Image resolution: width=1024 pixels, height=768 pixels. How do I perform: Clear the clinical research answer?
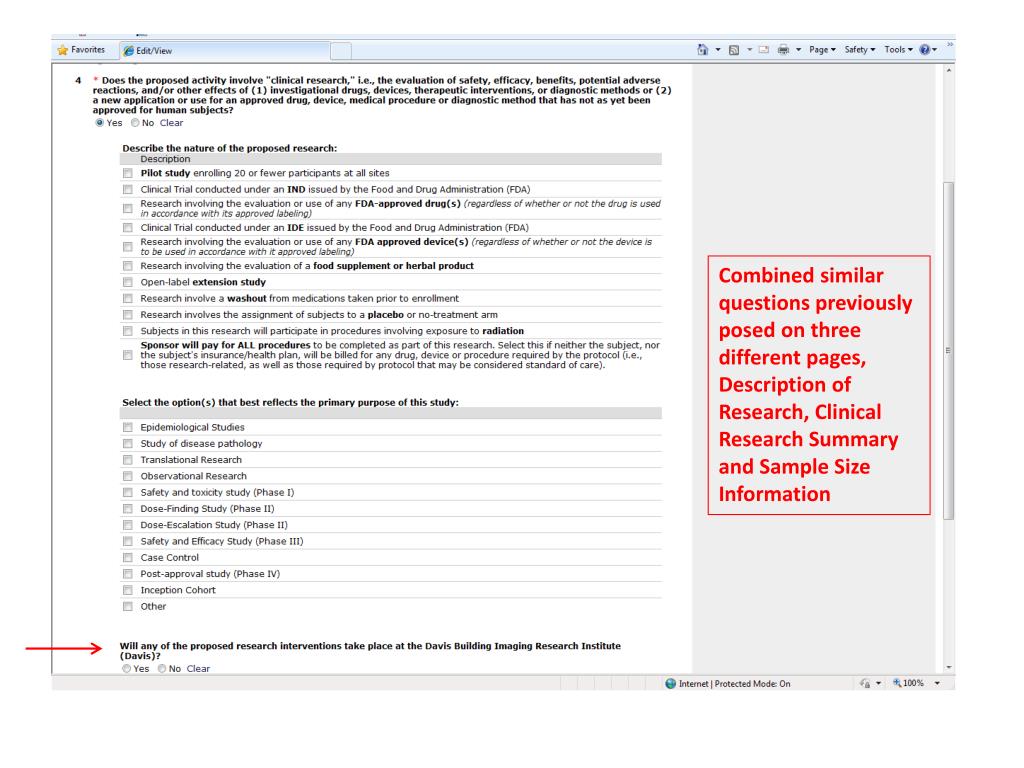[172, 123]
